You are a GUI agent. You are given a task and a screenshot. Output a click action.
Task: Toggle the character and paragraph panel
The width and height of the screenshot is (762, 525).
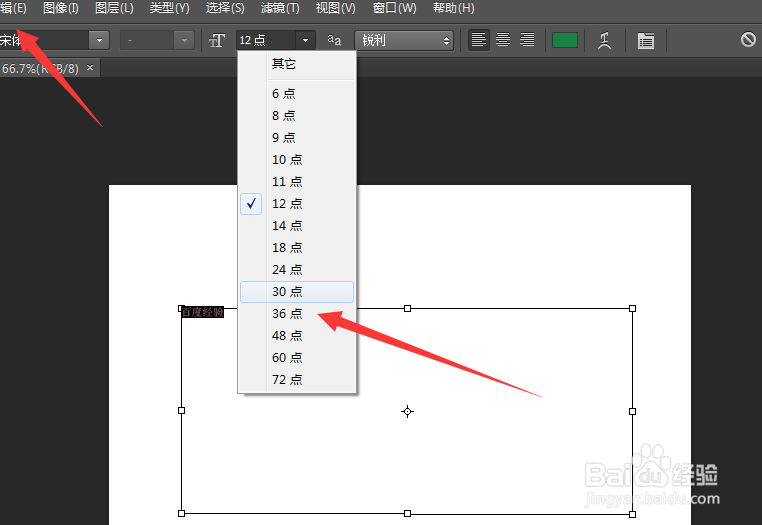[x=645, y=40]
